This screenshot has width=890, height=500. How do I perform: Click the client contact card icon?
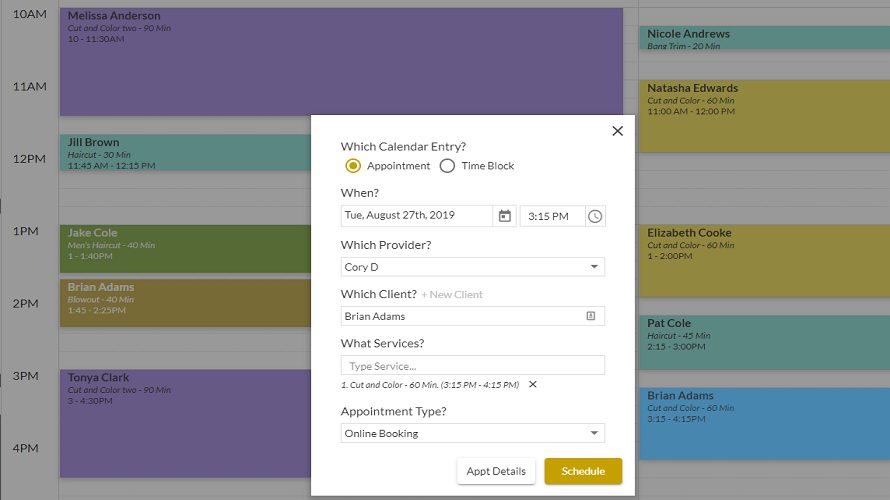590,316
